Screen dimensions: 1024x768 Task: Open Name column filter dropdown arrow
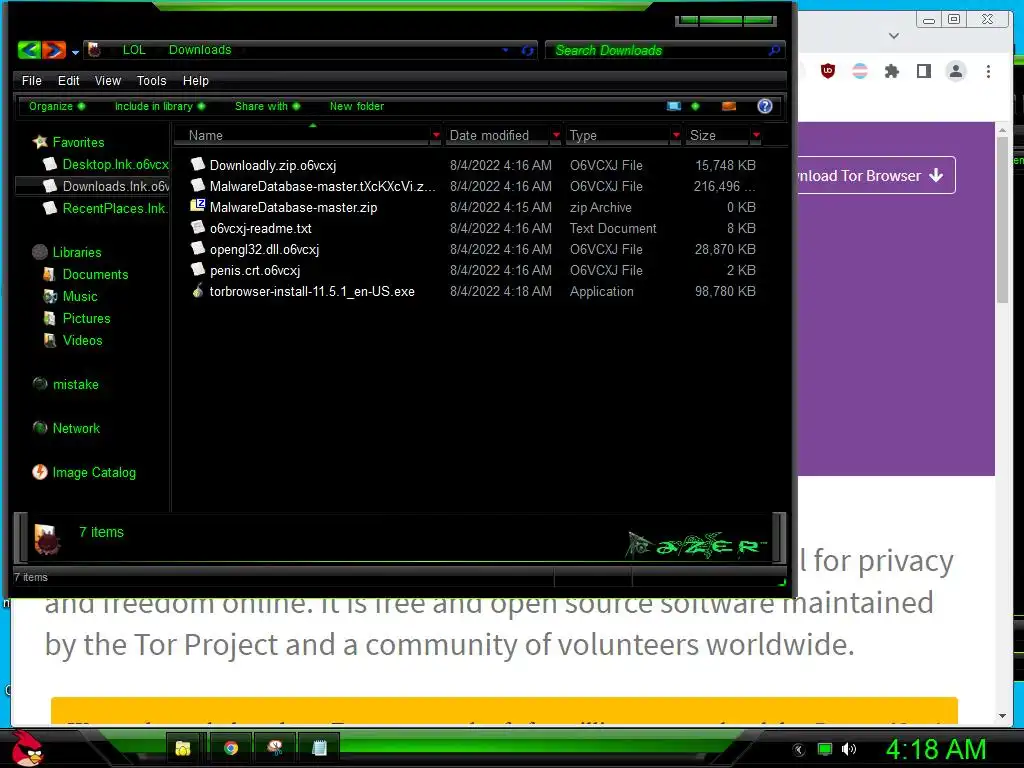436,135
